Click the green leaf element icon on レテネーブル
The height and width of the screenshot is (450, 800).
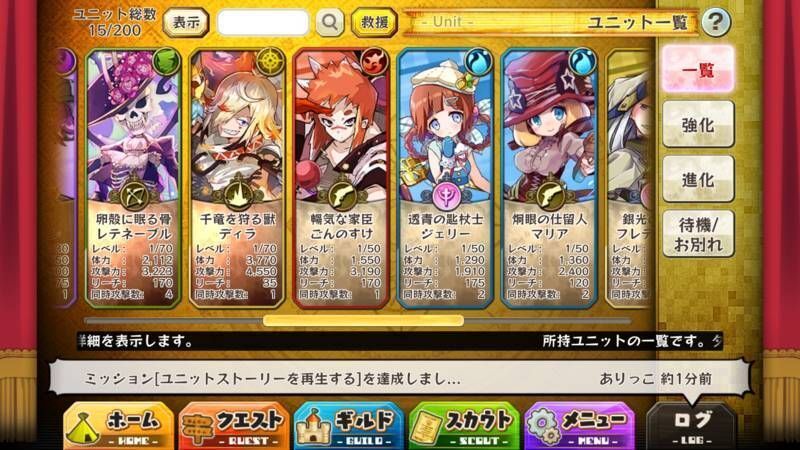point(166,62)
